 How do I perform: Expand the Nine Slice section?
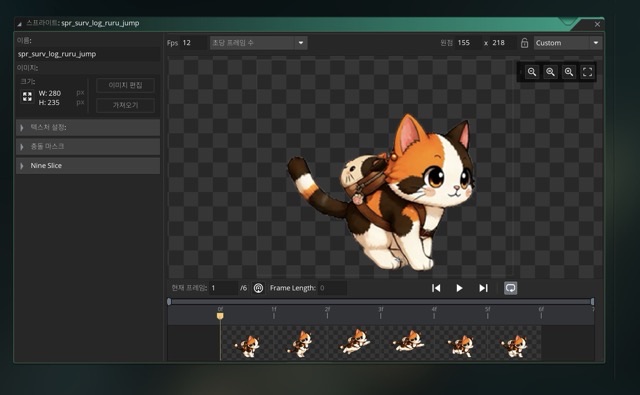pyautogui.click(x=88, y=166)
